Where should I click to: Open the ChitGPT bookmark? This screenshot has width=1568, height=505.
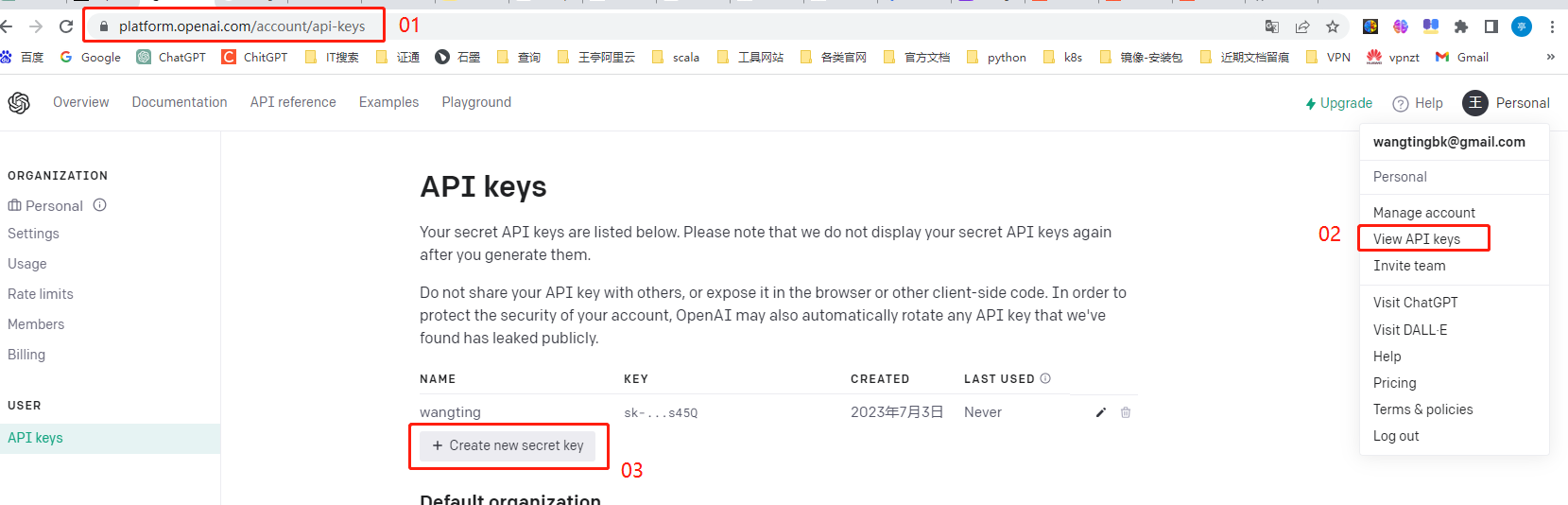[254, 57]
